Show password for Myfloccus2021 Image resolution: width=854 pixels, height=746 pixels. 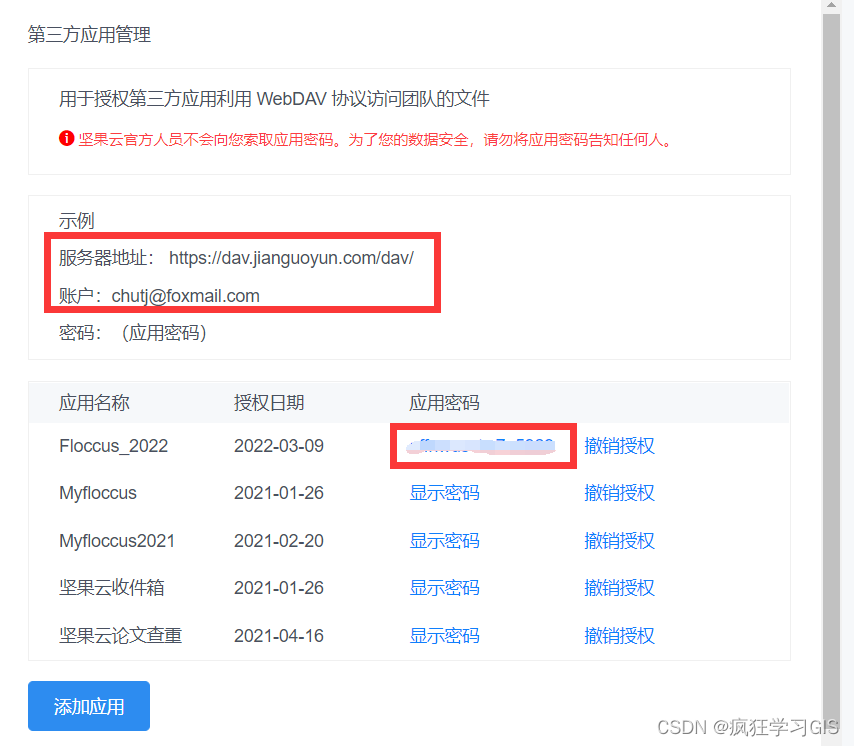point(444,541)
